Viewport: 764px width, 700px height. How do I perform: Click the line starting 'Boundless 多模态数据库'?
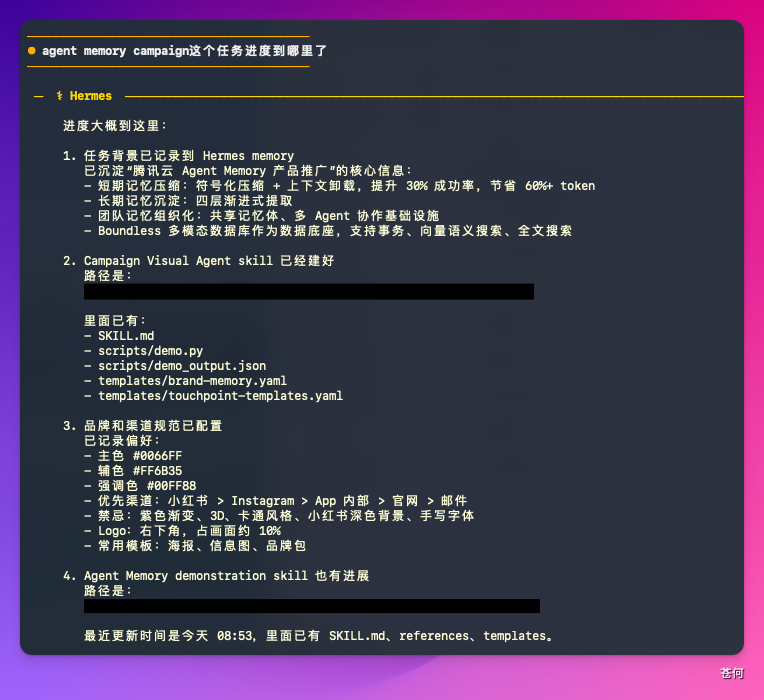[328, 231]
